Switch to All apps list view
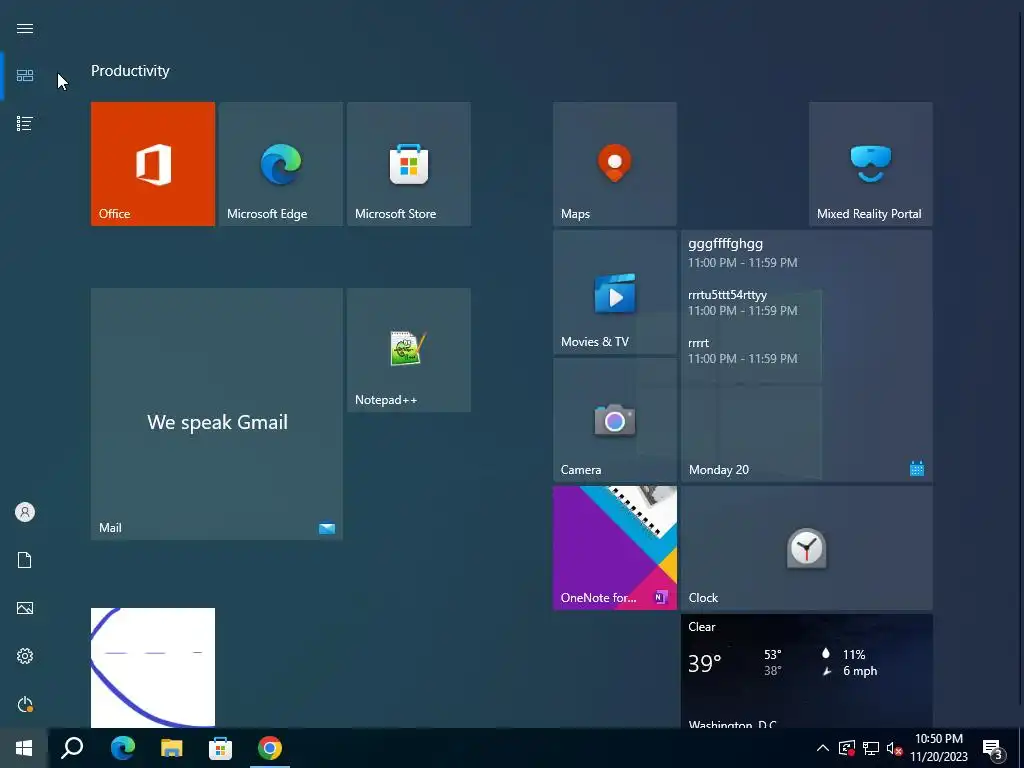The image size is (1024, 768). [x=25, y=123]
